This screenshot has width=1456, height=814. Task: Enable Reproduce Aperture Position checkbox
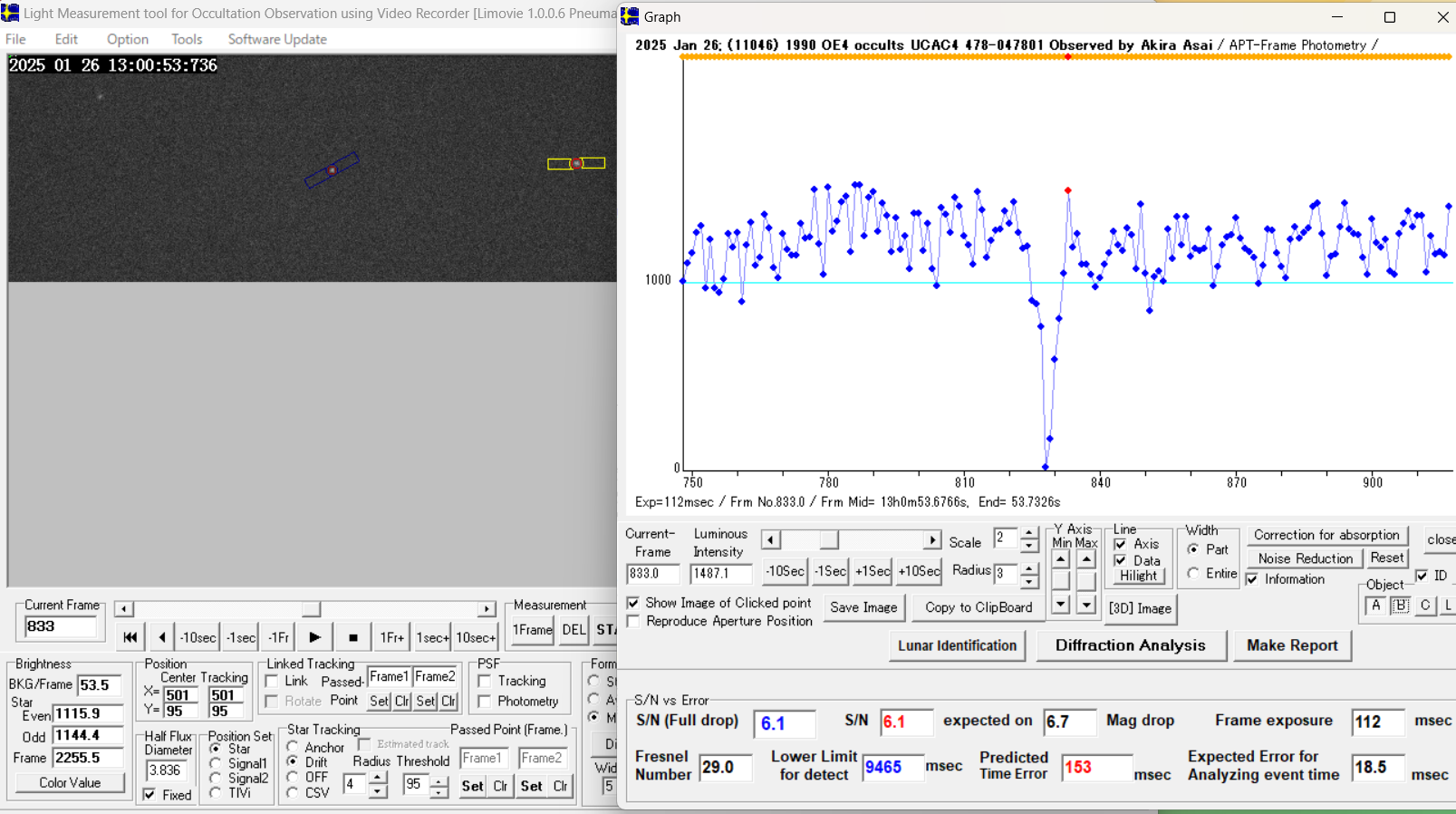point(633,622)
